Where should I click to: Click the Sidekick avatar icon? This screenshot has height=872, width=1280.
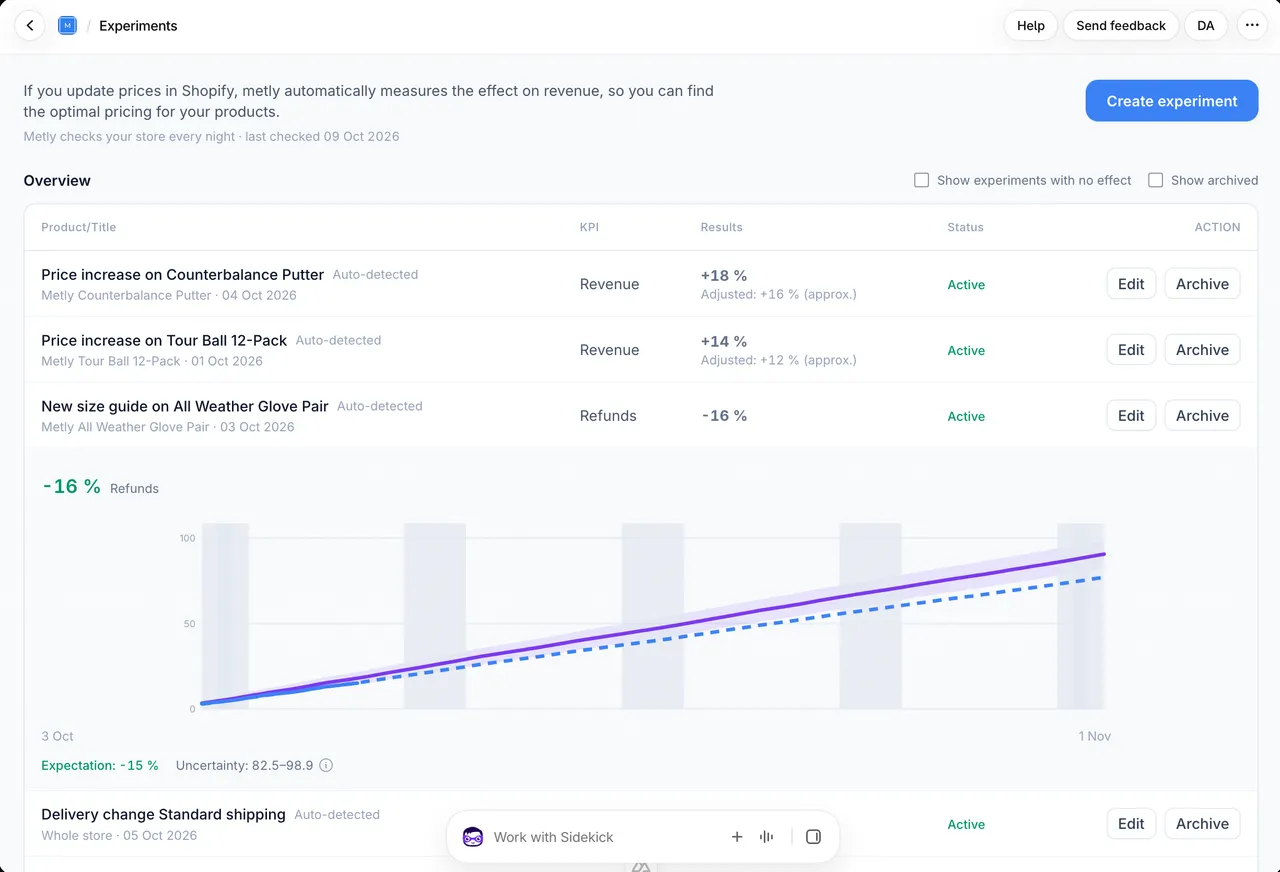point(473,837)
